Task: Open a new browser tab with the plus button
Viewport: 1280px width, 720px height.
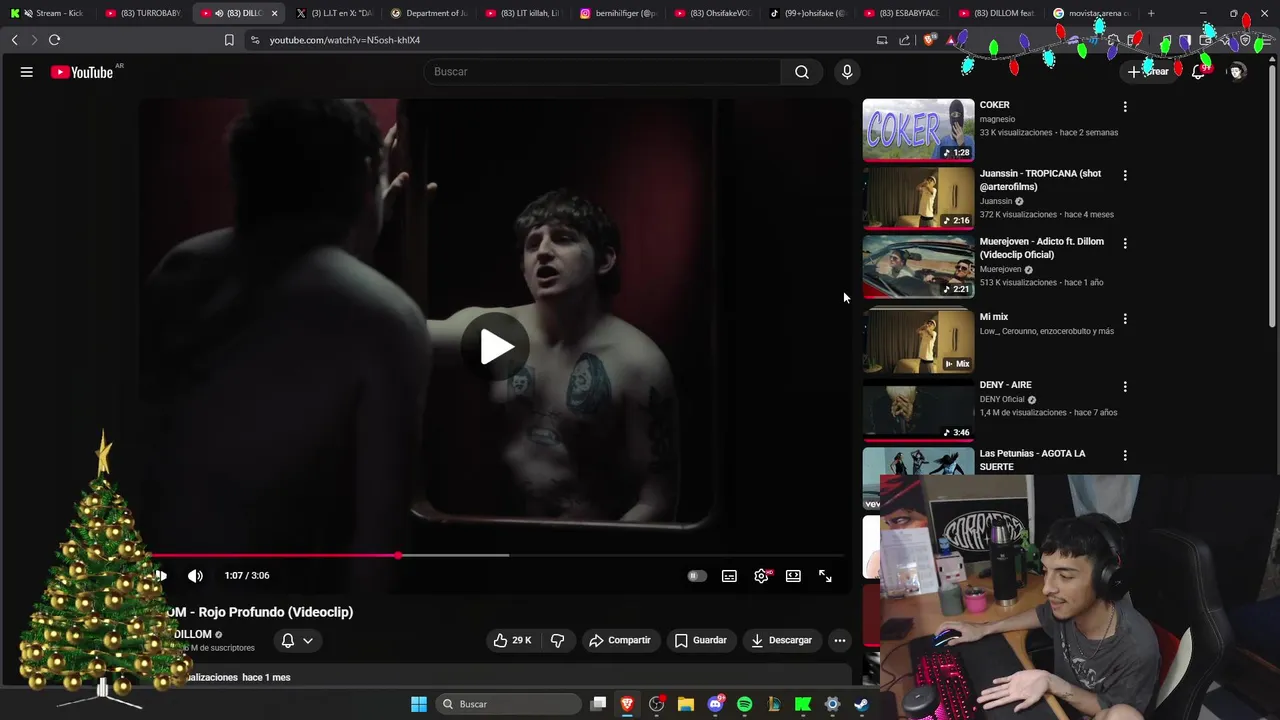Action: 1151,13
